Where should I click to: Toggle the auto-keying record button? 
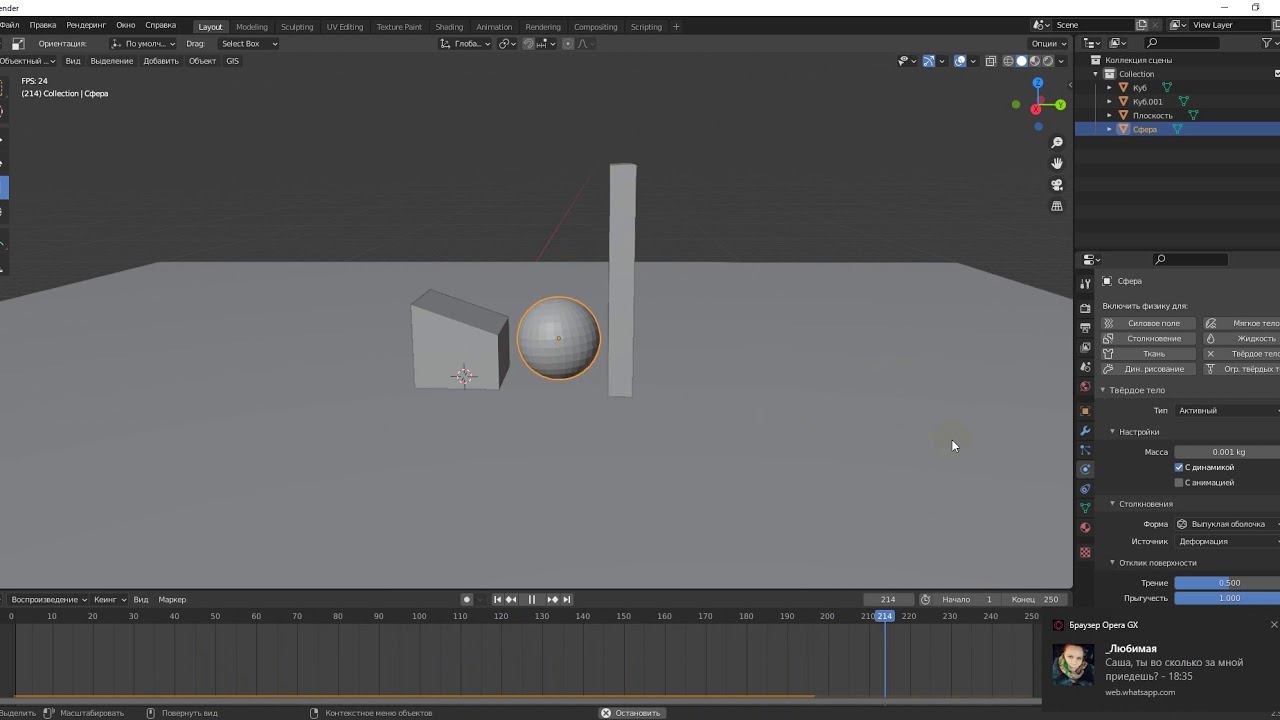point(466,599)
